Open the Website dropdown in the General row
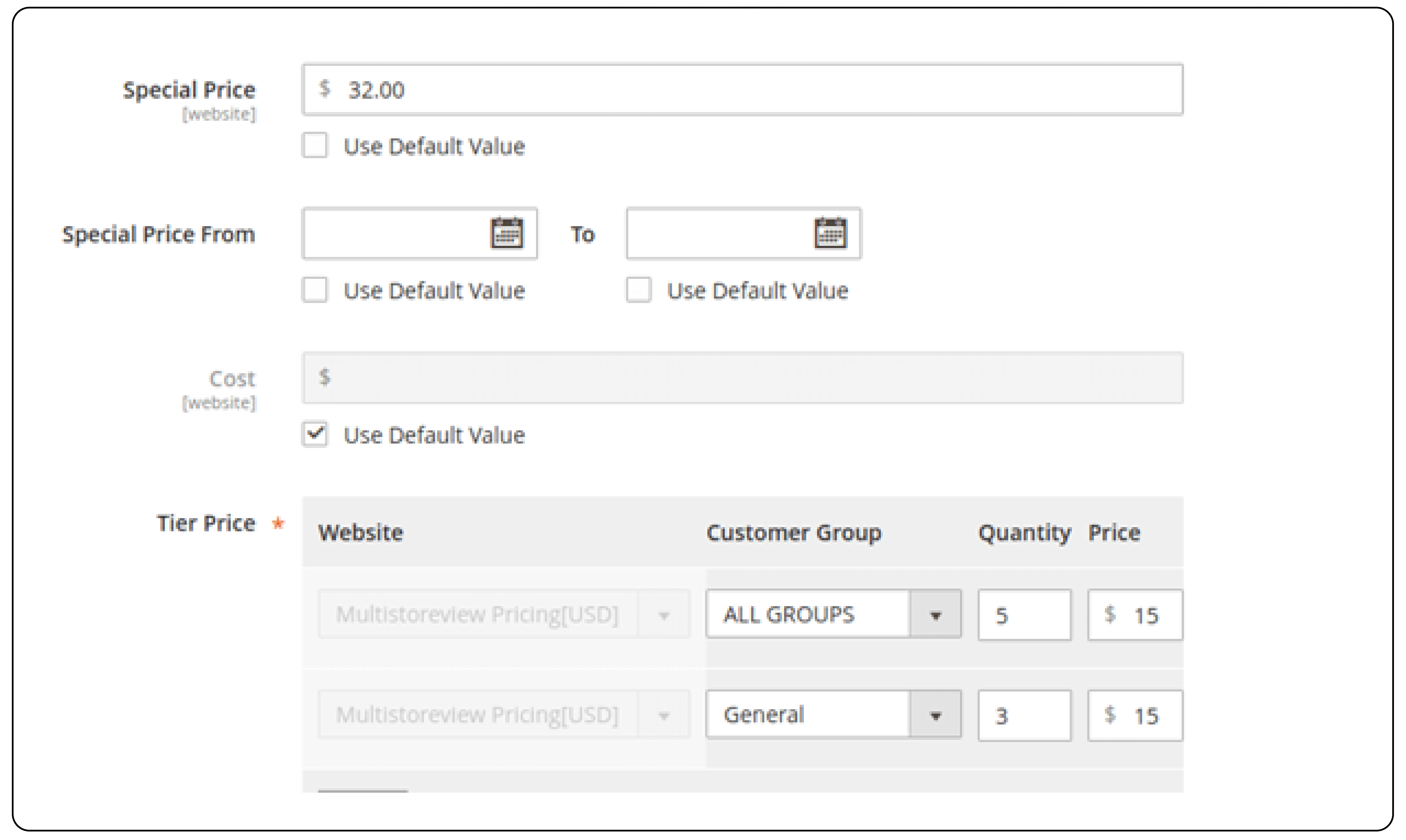This screenshot has width=1406, height=840. [x=504, y=714]
